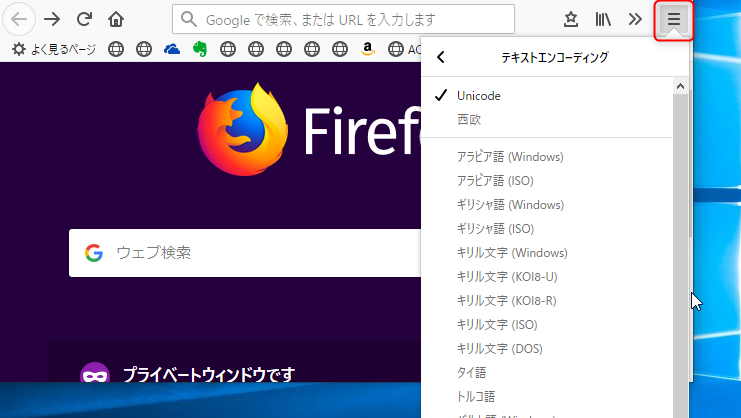
Task: Open the Evernote elephant bookmark
Action: 200,49
